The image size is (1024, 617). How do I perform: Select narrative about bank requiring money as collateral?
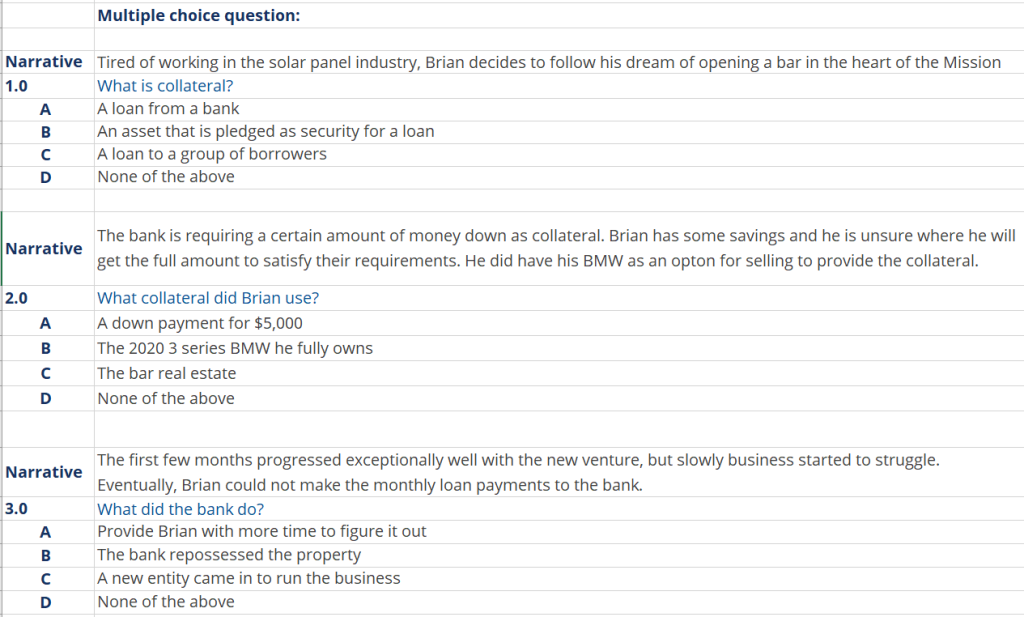(x=555, y=248)
